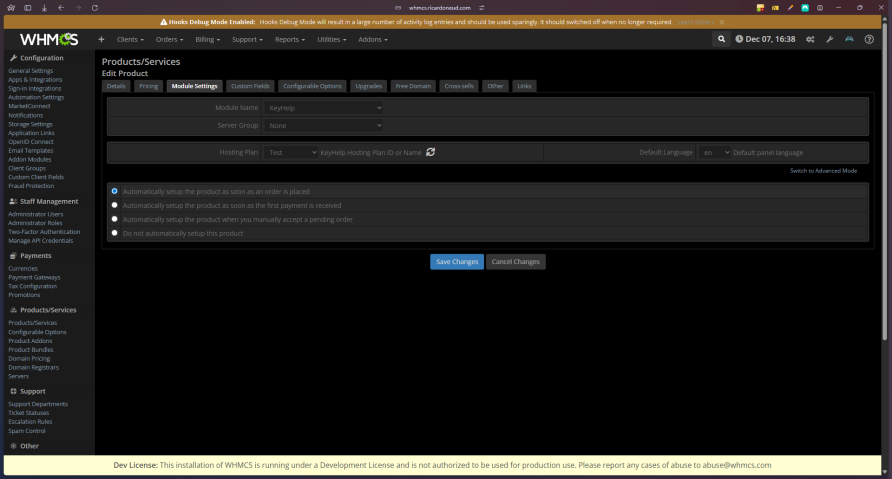Expand the Reports menu
Screen dimensions: 892x479
click(290, 39)
